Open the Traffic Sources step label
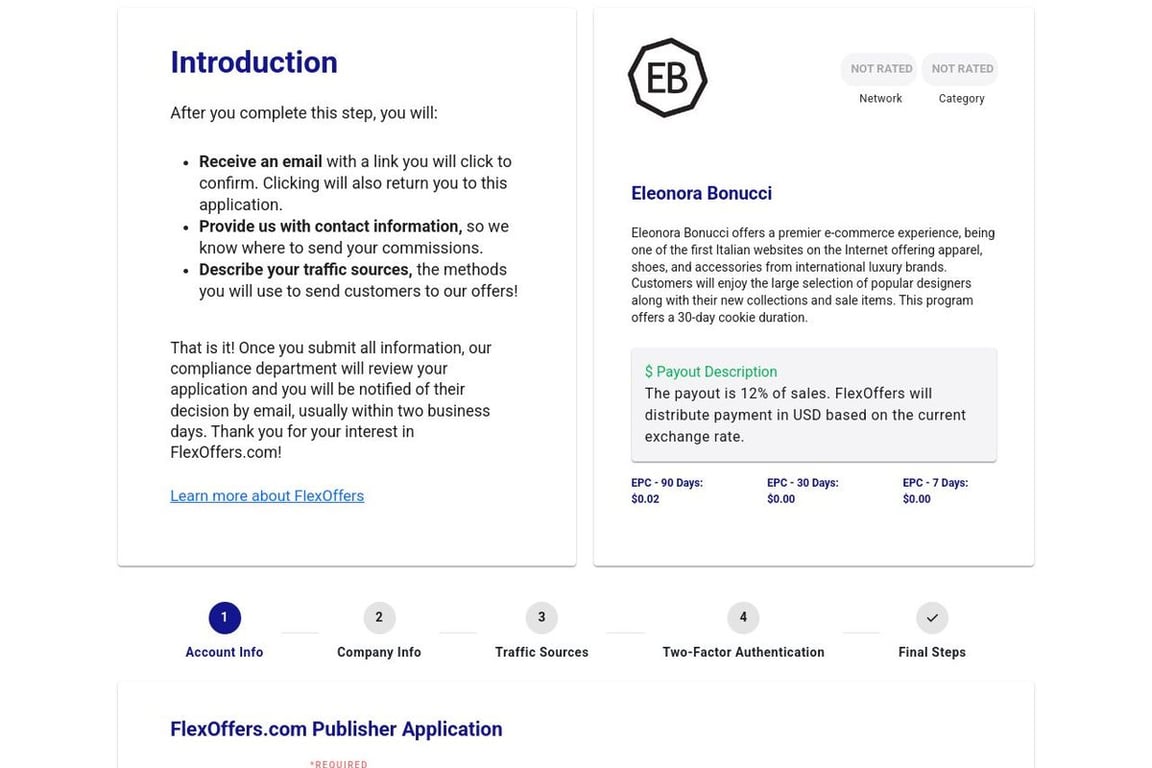The width and height of the screenshot is (1152, 768). click(x=541, y=652)
